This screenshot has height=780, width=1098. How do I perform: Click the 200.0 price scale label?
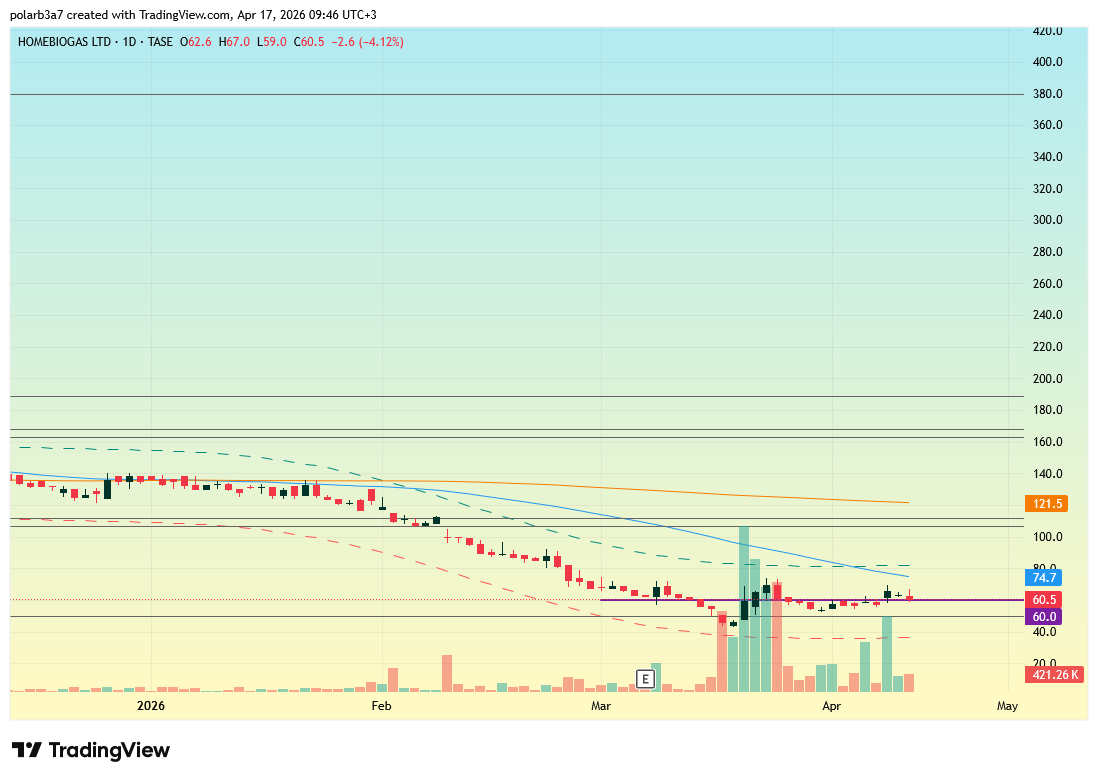pyautogui.click(x=1048, y=379)
